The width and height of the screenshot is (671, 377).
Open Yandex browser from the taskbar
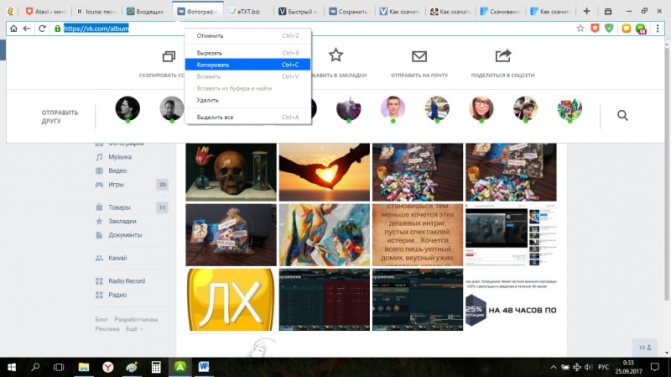(x=108, y=367)
